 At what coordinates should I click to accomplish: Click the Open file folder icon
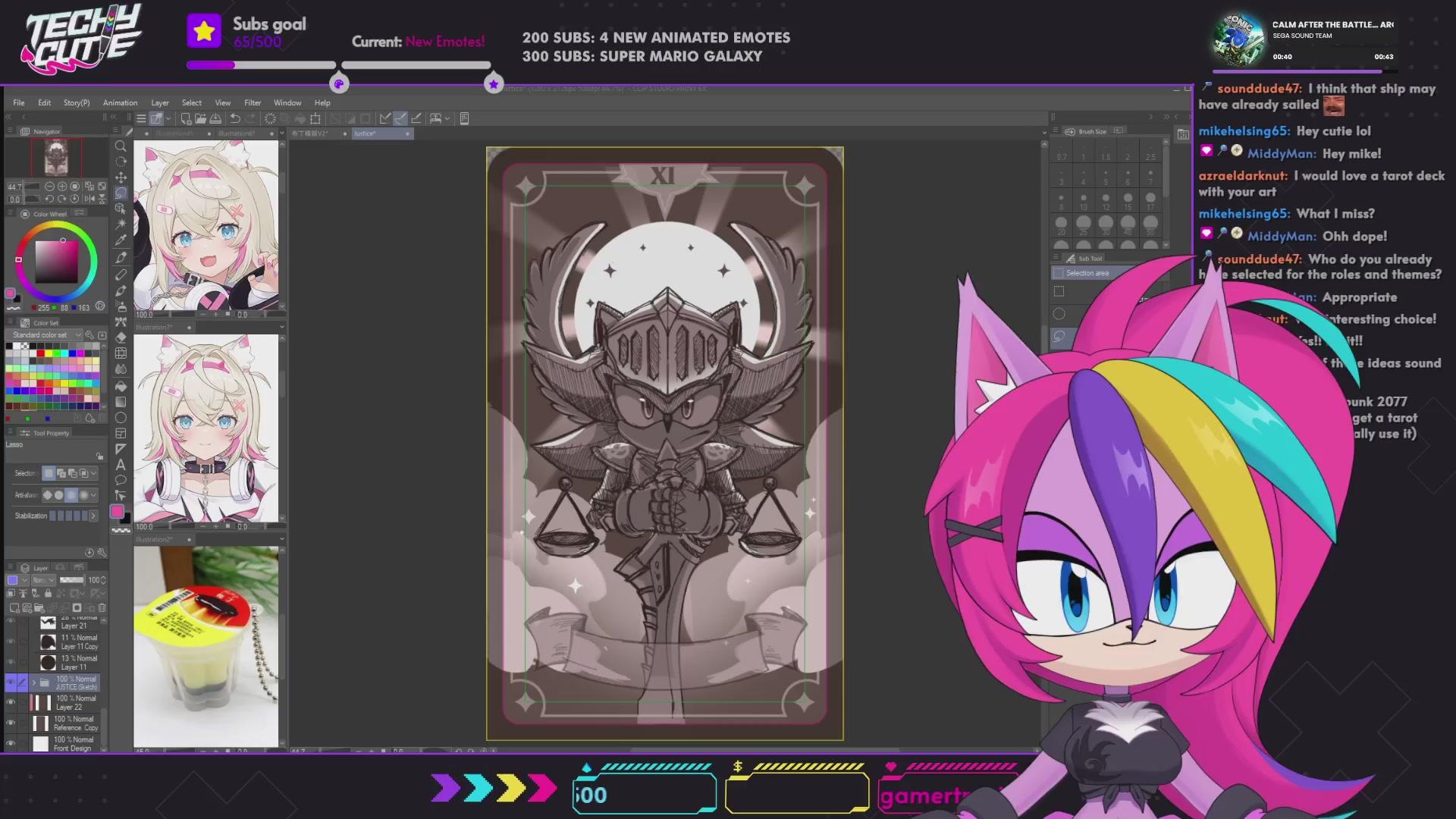pyautogui.click(x=200, y=118)
